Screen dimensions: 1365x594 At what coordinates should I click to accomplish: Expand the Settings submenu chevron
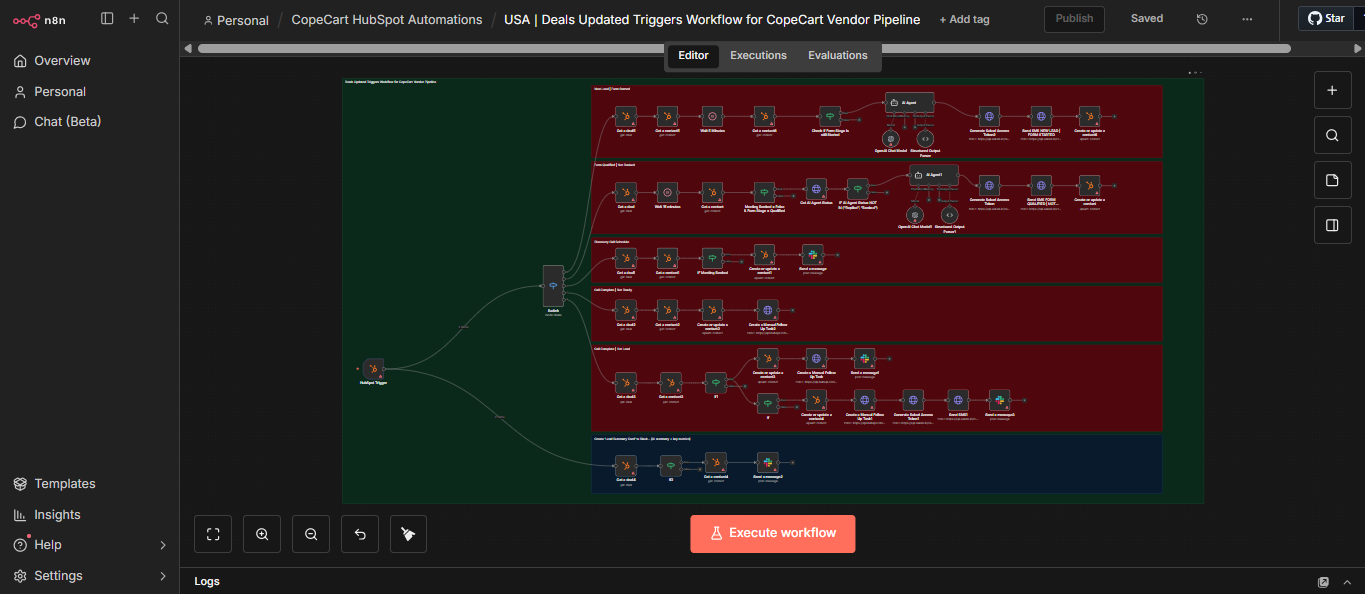click(163, 576)
